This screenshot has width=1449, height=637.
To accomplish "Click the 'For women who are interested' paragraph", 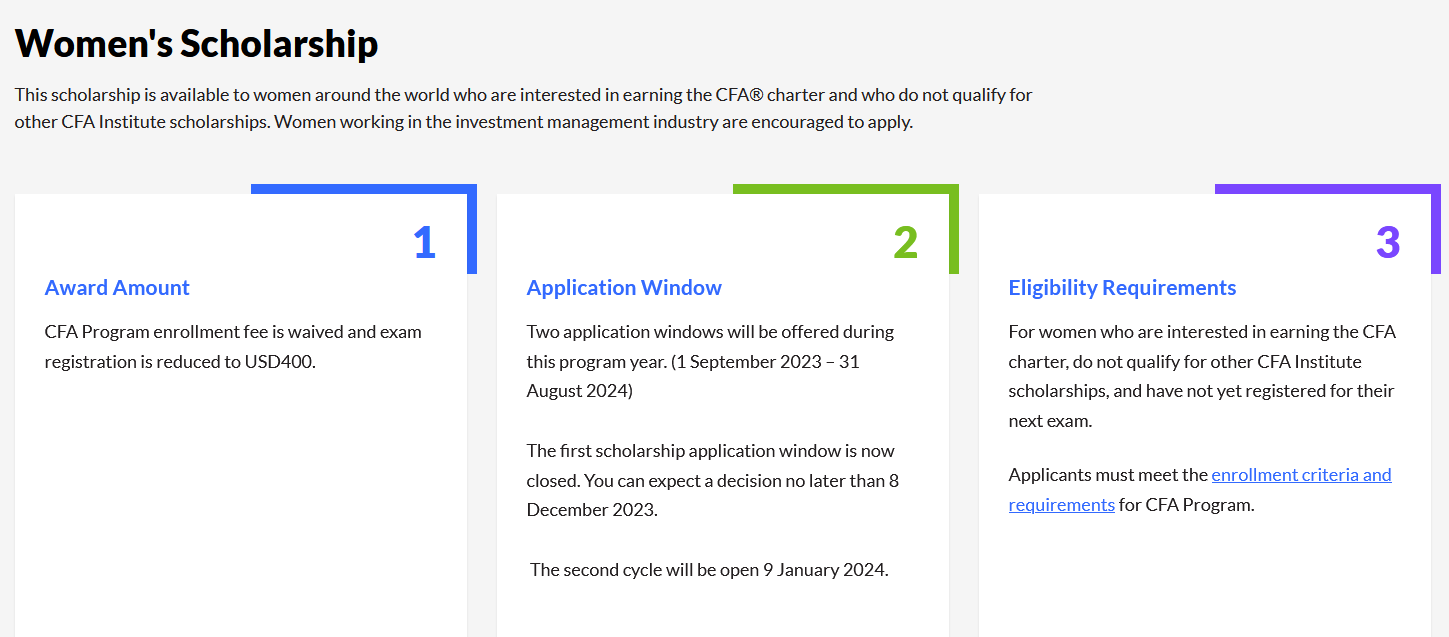I will (1202, 376).
